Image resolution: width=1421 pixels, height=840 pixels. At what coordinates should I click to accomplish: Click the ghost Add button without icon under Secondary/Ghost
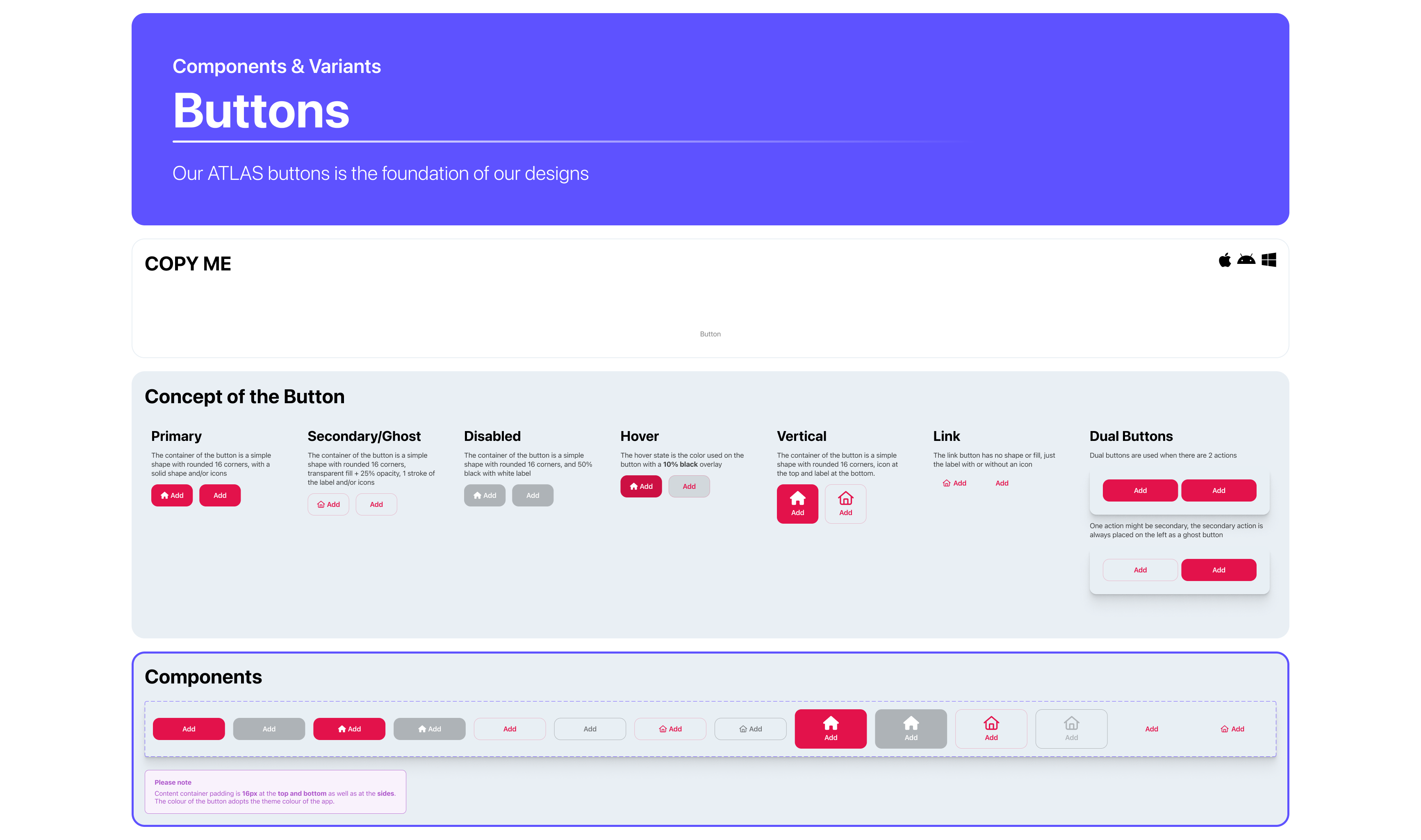[376, 504]
